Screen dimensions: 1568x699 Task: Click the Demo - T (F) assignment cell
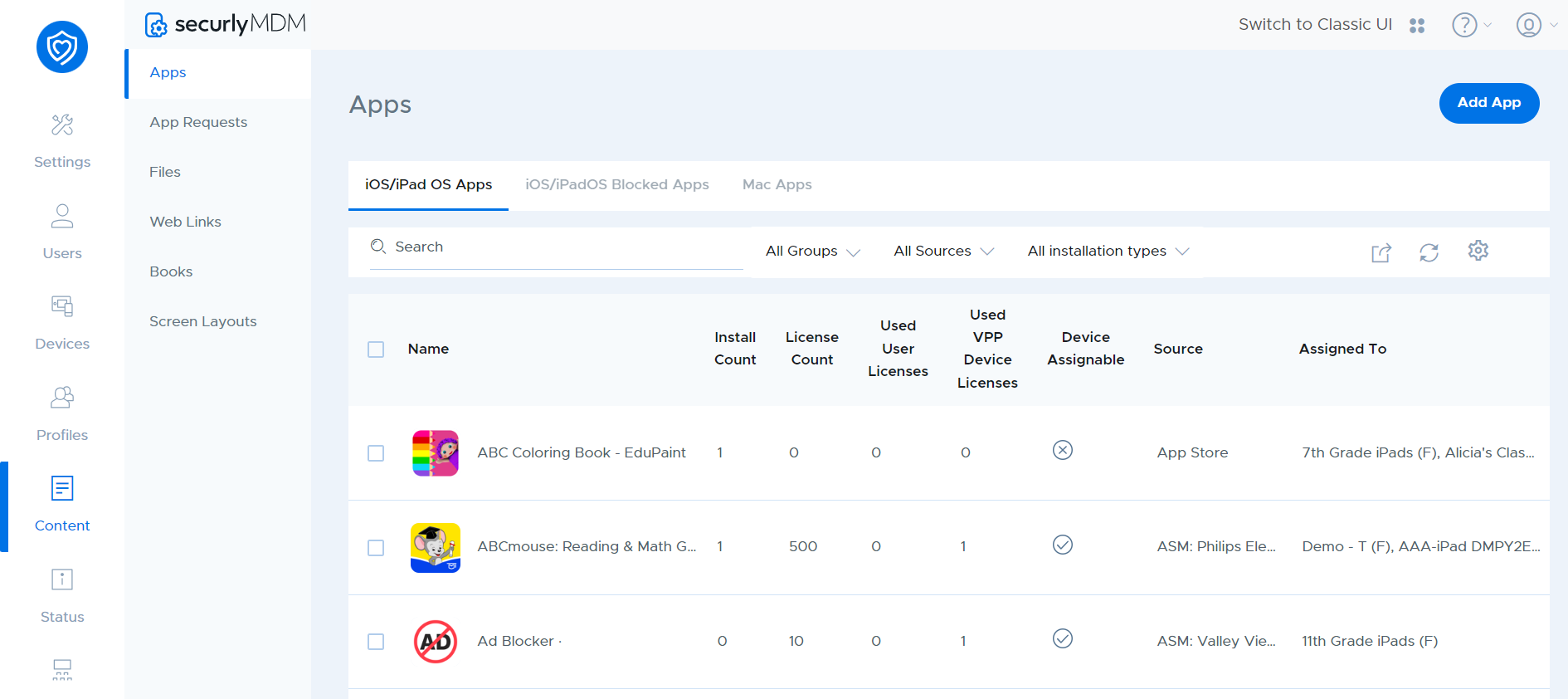click(x=1421, y=546)
